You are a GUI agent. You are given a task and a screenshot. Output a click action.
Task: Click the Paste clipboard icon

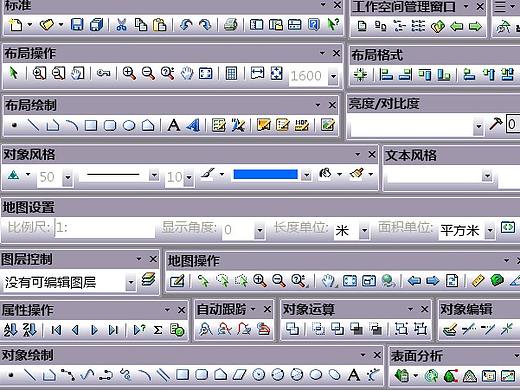(160, 25)
